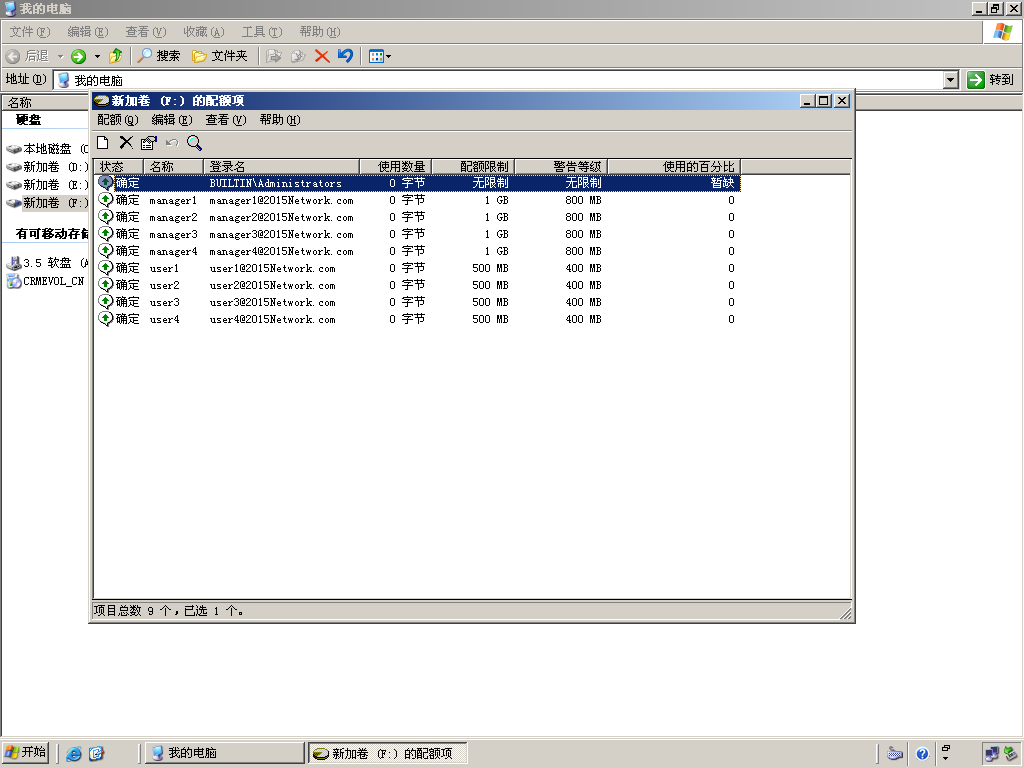This screenshot has height=768, width=1024.
Task: Click the green Forward arrow icon
Action: point(78,56)
